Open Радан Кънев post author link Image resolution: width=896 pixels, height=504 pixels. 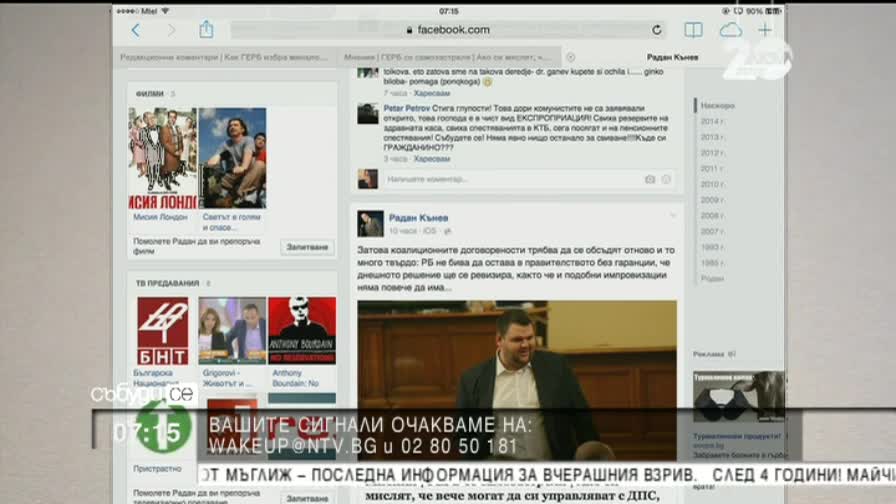(418, 218)
